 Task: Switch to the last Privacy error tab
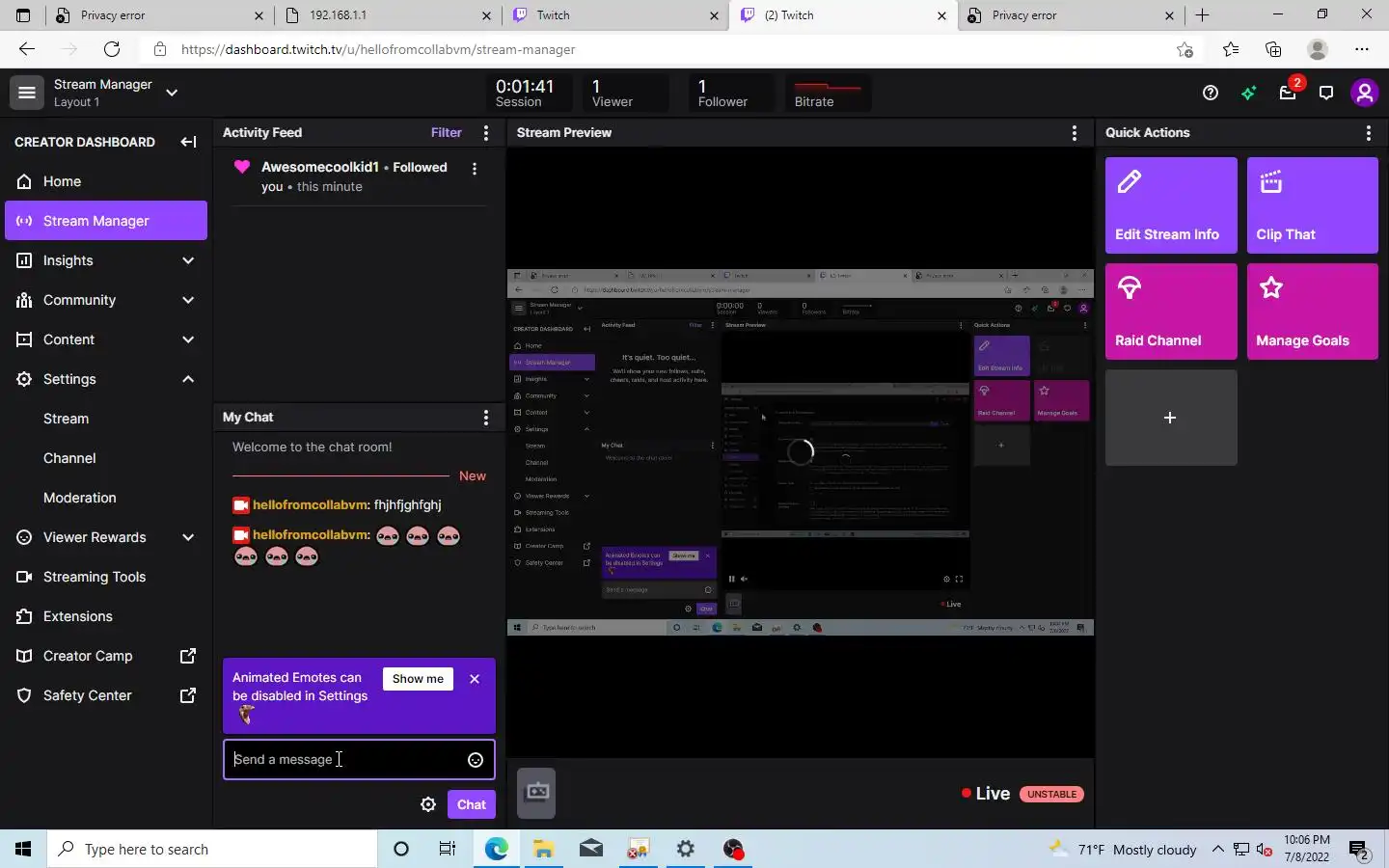click(1071, 15)
